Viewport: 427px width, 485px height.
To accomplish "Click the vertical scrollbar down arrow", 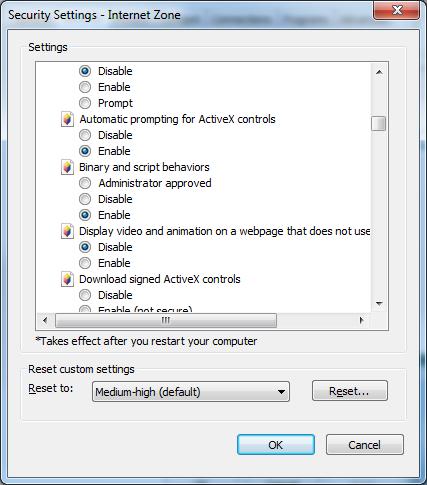I will [x=379, y=303].
